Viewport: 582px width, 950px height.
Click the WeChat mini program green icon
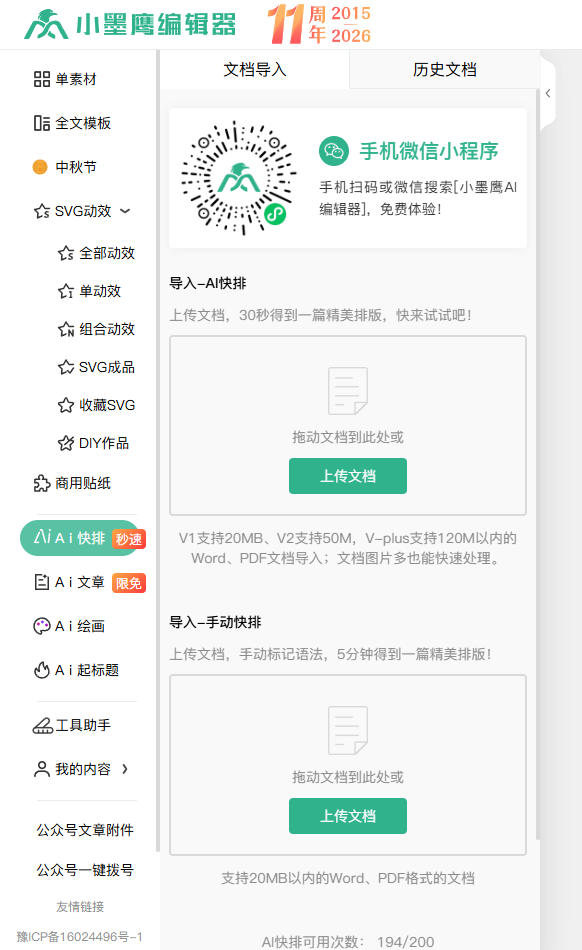334,151
